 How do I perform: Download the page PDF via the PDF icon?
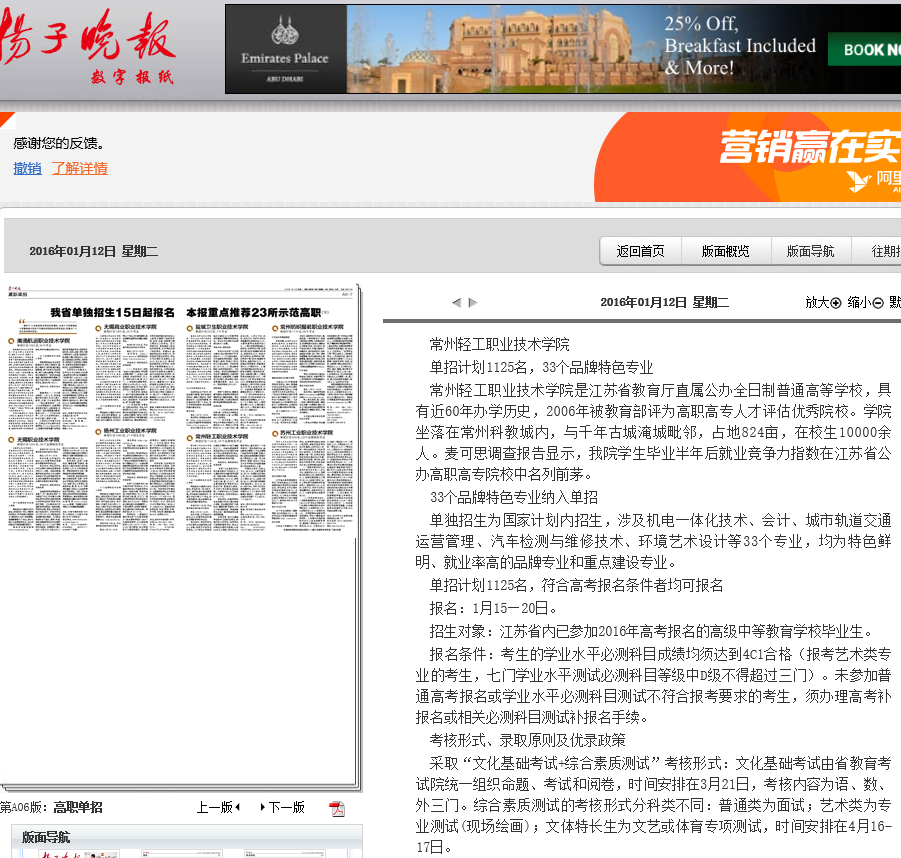tap(337, 808)
